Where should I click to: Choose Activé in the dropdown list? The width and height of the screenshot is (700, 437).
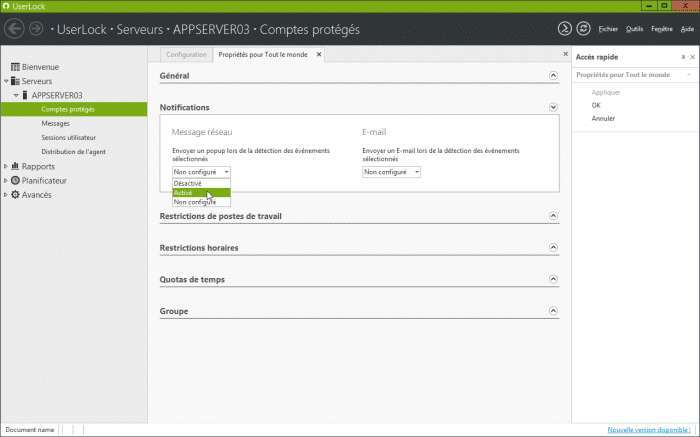201,193
